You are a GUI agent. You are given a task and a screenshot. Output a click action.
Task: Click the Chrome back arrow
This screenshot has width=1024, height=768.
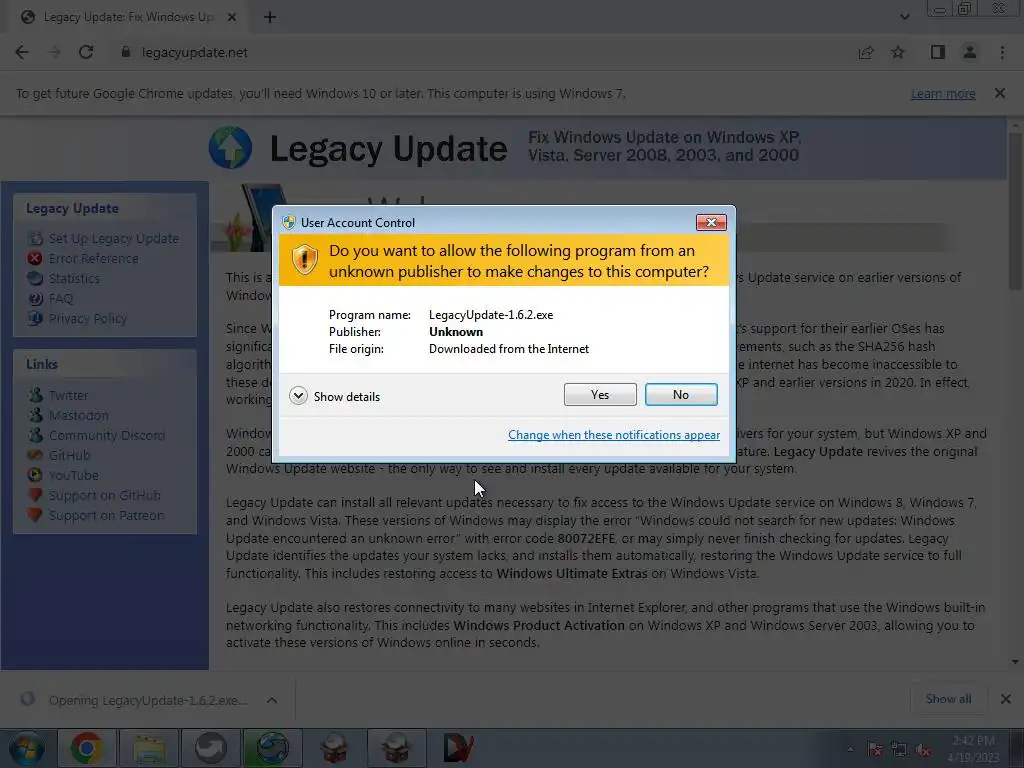point(22,52)
